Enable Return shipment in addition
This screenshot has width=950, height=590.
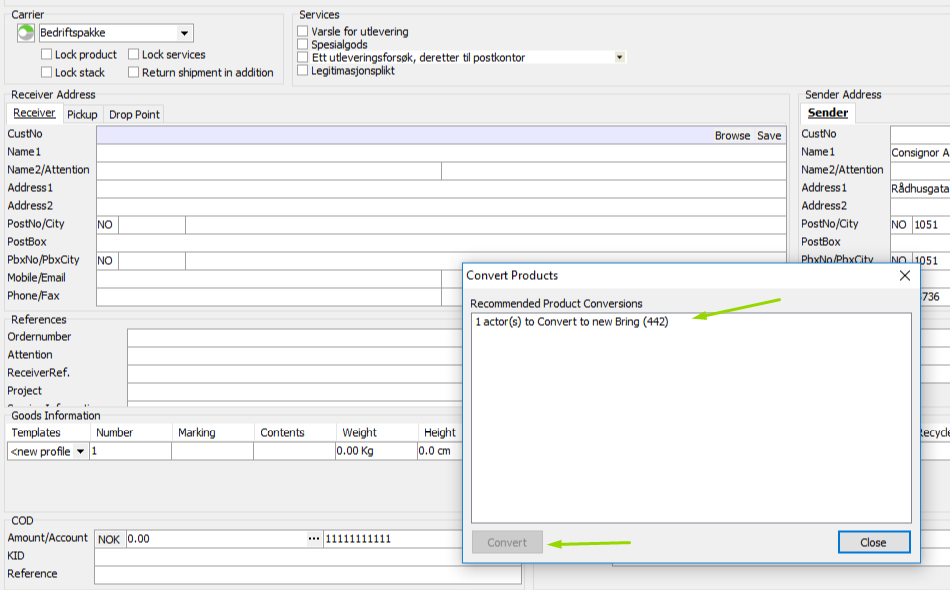[134, 73]
